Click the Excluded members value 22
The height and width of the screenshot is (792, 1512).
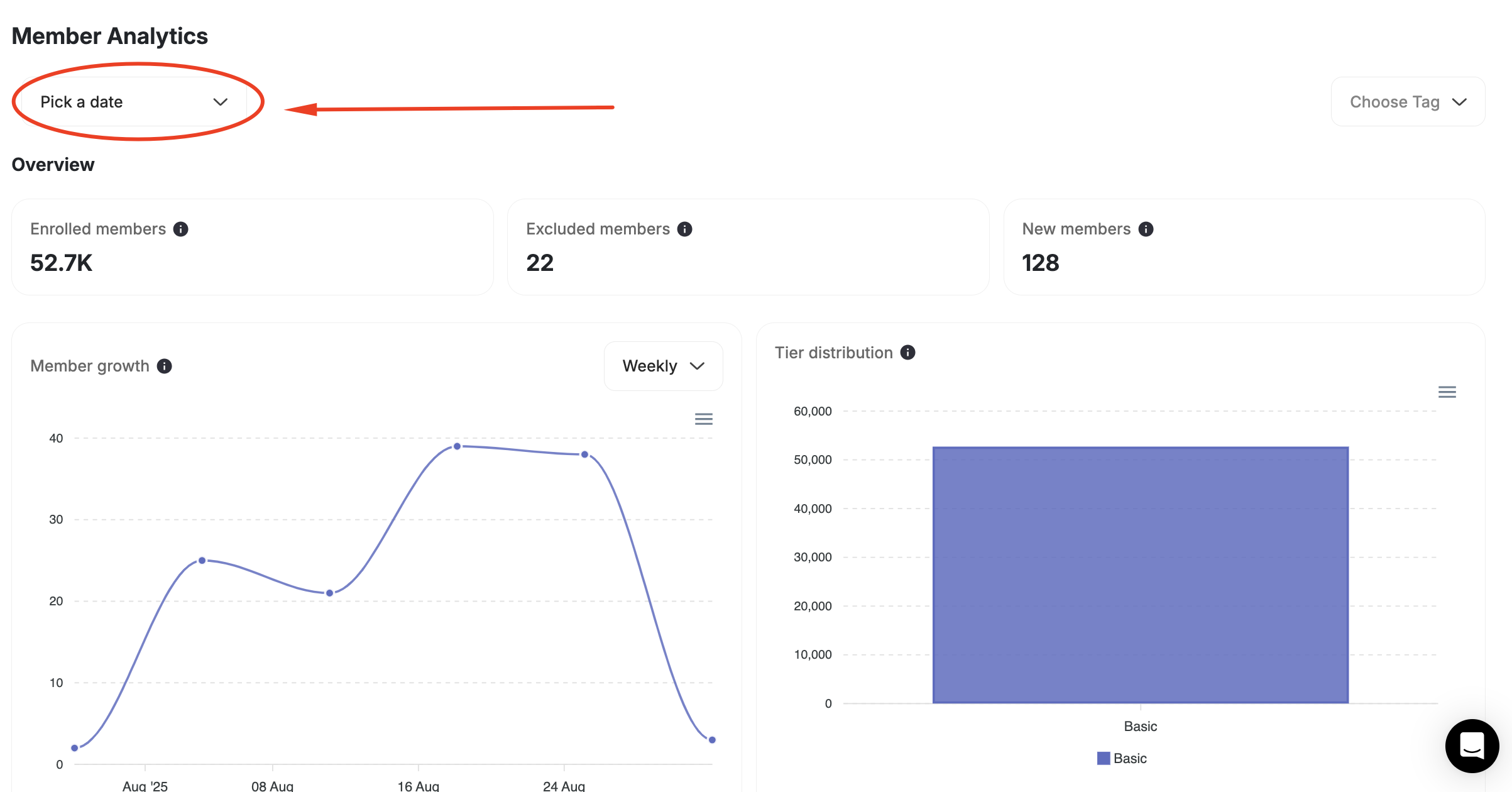(x=539, y=263)
